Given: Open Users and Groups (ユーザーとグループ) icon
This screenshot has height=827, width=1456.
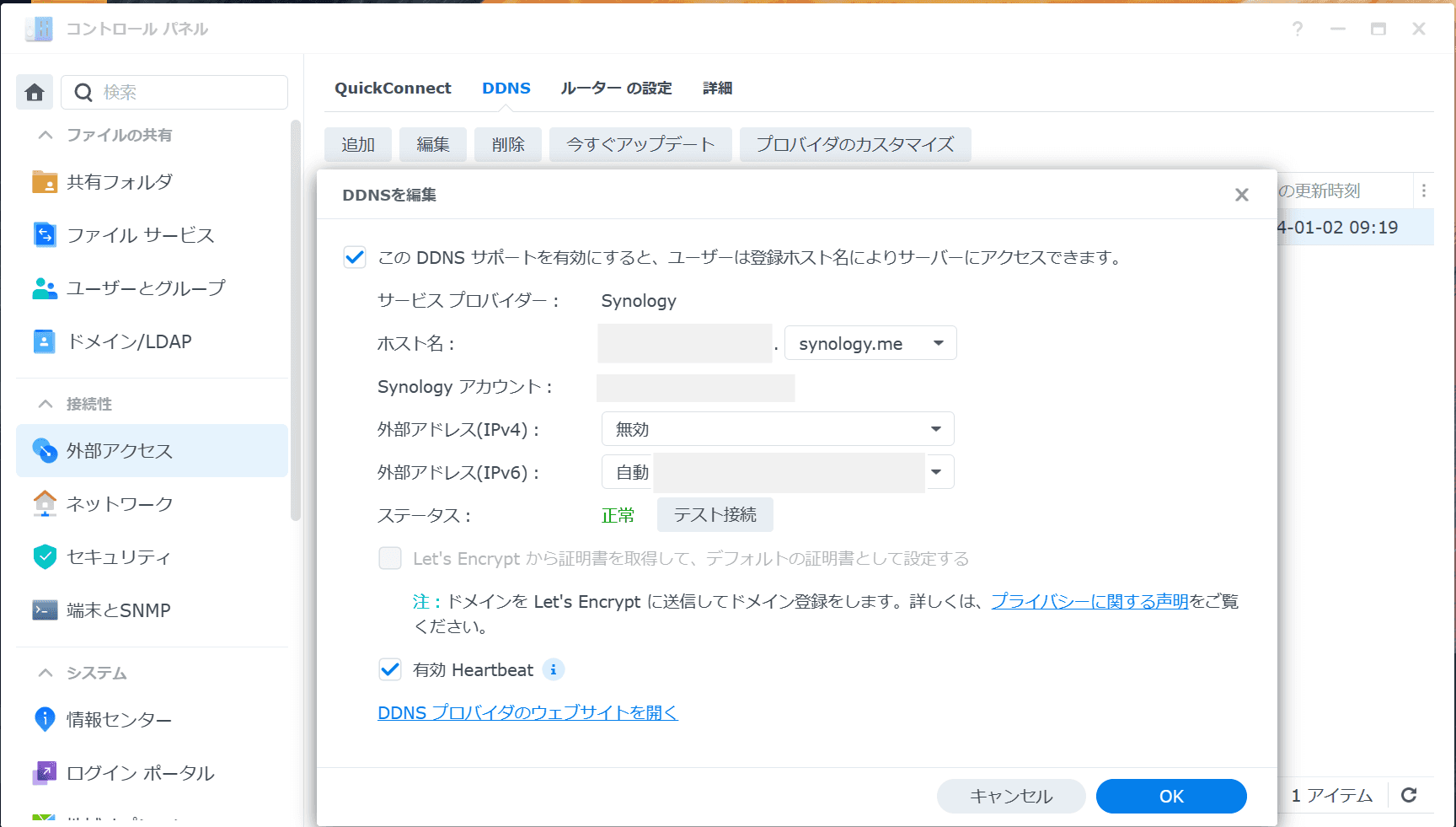Looking at the screenshot, I should click(x=45, y=288).
